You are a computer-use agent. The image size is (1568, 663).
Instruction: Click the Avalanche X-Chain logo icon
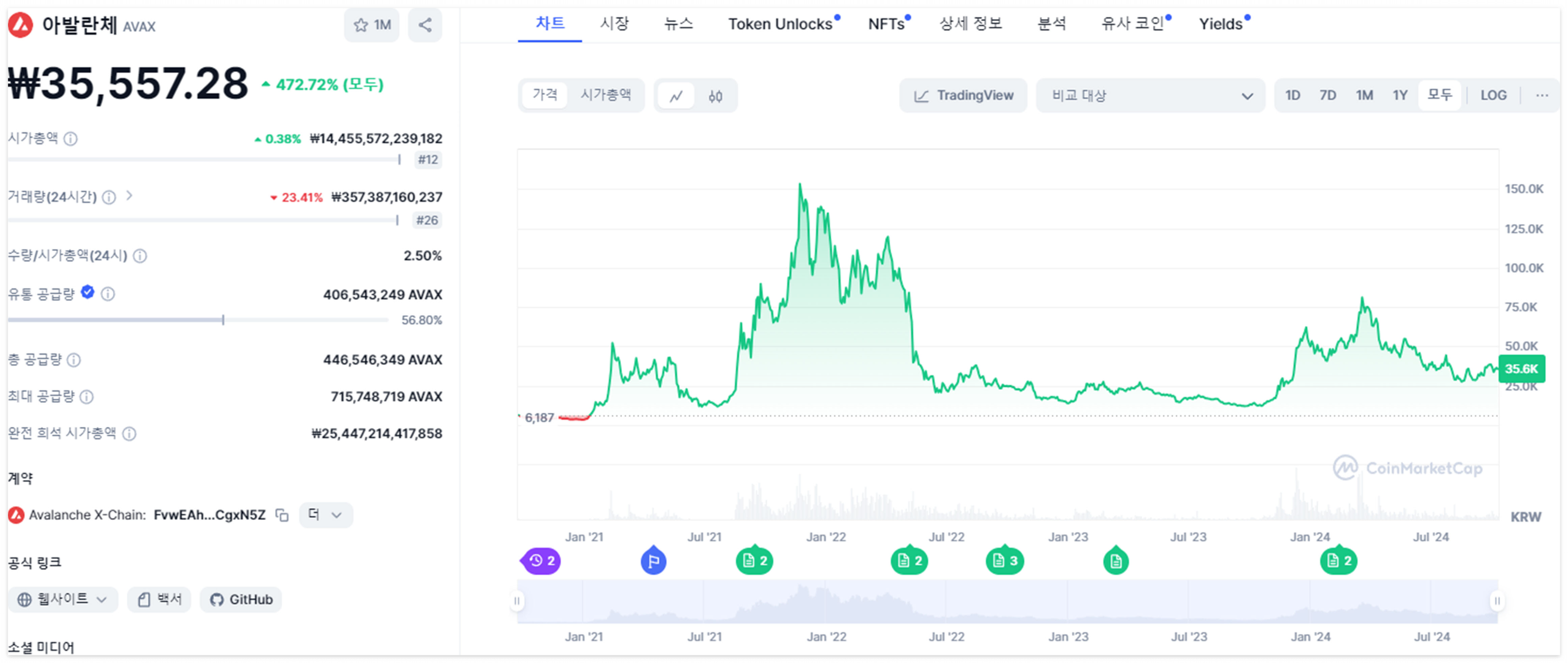(x=16, y=515)
